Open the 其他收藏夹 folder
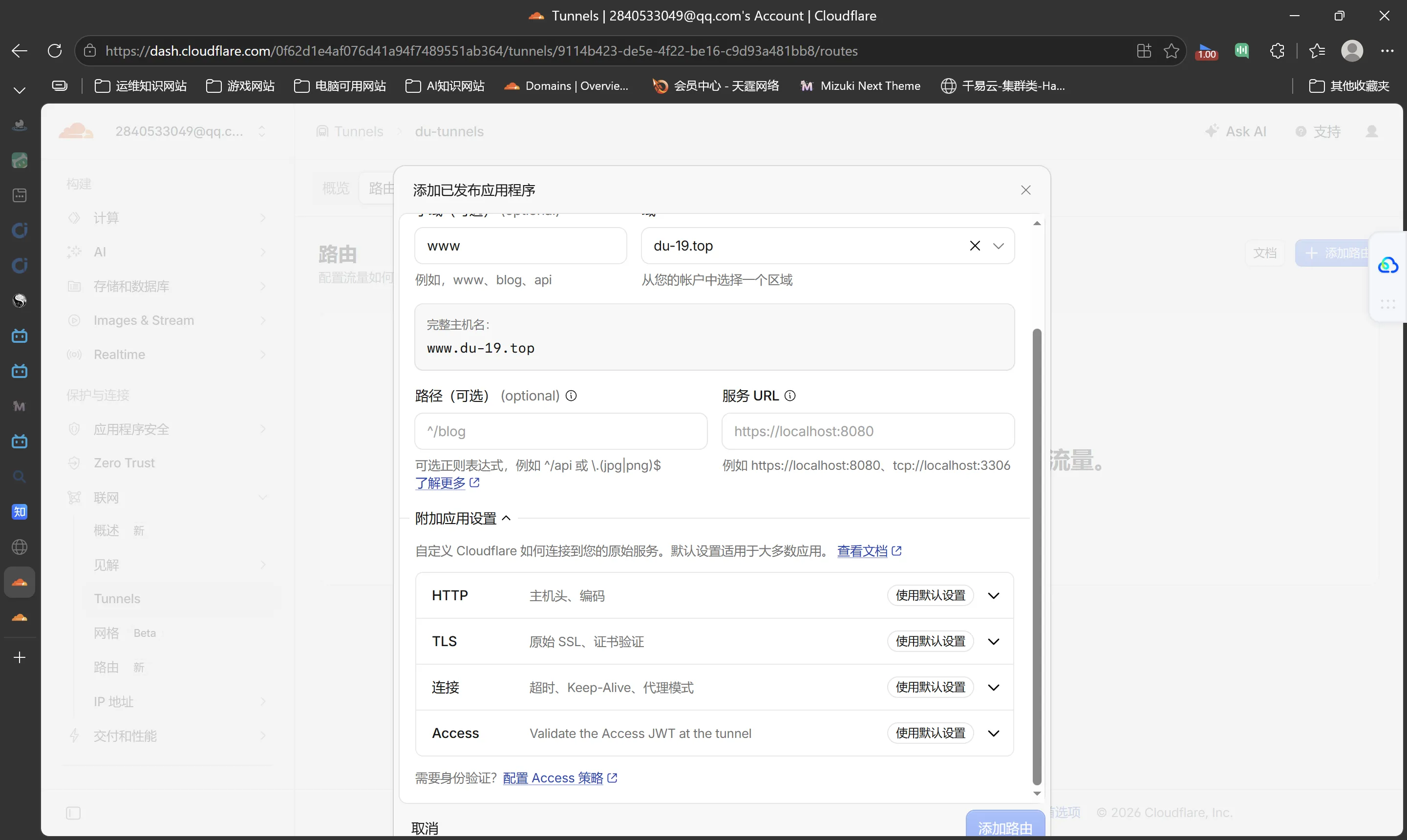This screenshot has height=840, width=1407. point(1349,85)
